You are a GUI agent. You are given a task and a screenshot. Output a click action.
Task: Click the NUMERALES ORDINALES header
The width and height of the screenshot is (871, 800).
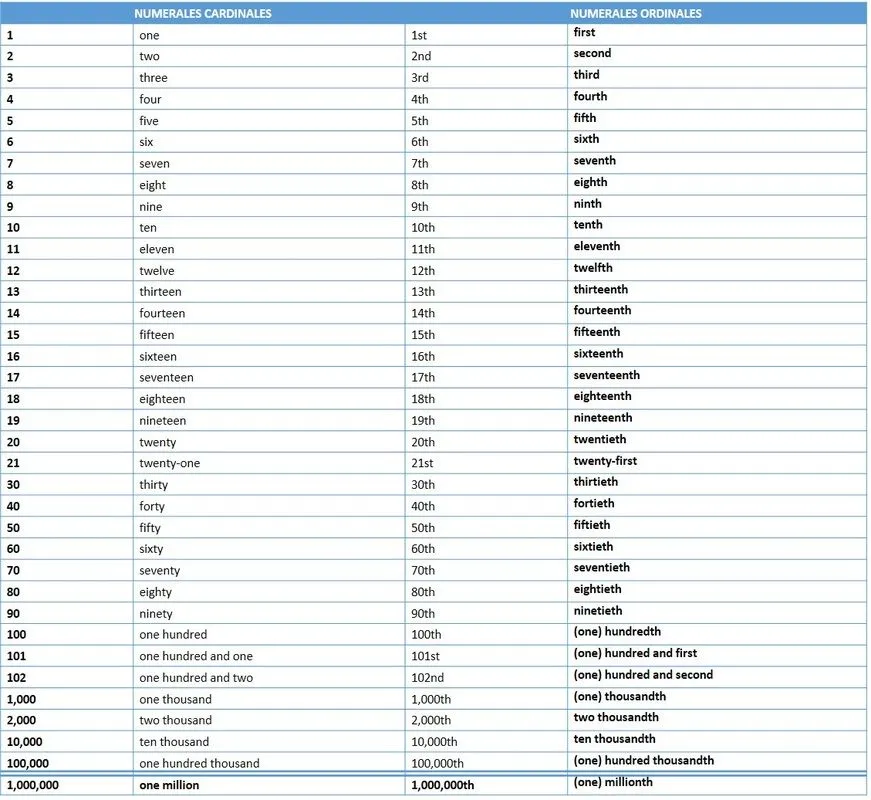click(x=635, y=13)
